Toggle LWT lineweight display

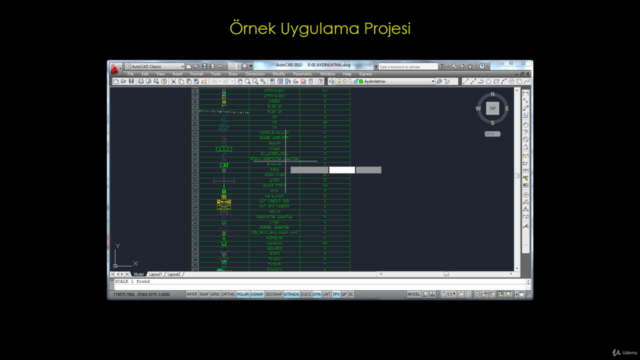[327, 294]
